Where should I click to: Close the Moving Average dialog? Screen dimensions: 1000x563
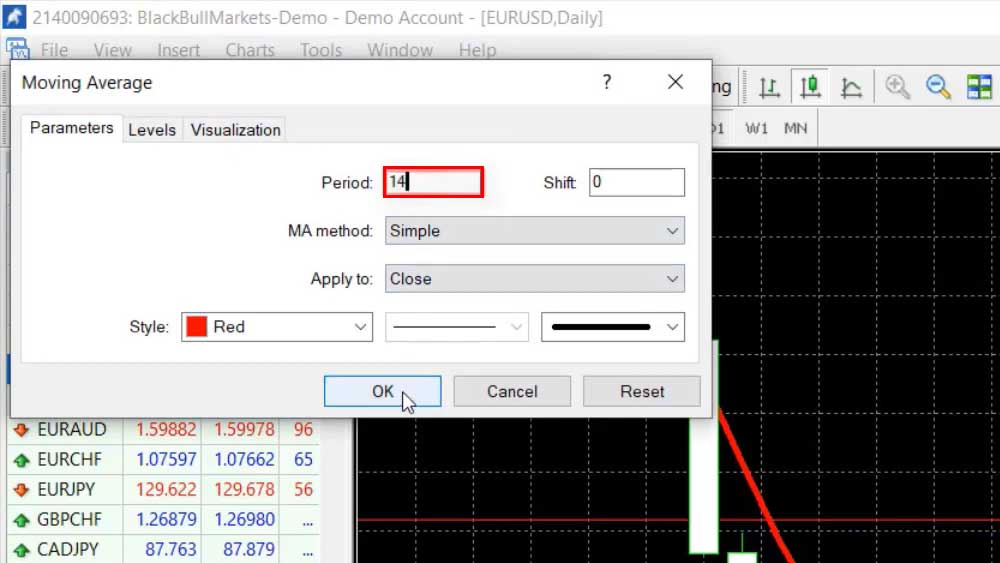pyautogui.click(x=675, y=82)
